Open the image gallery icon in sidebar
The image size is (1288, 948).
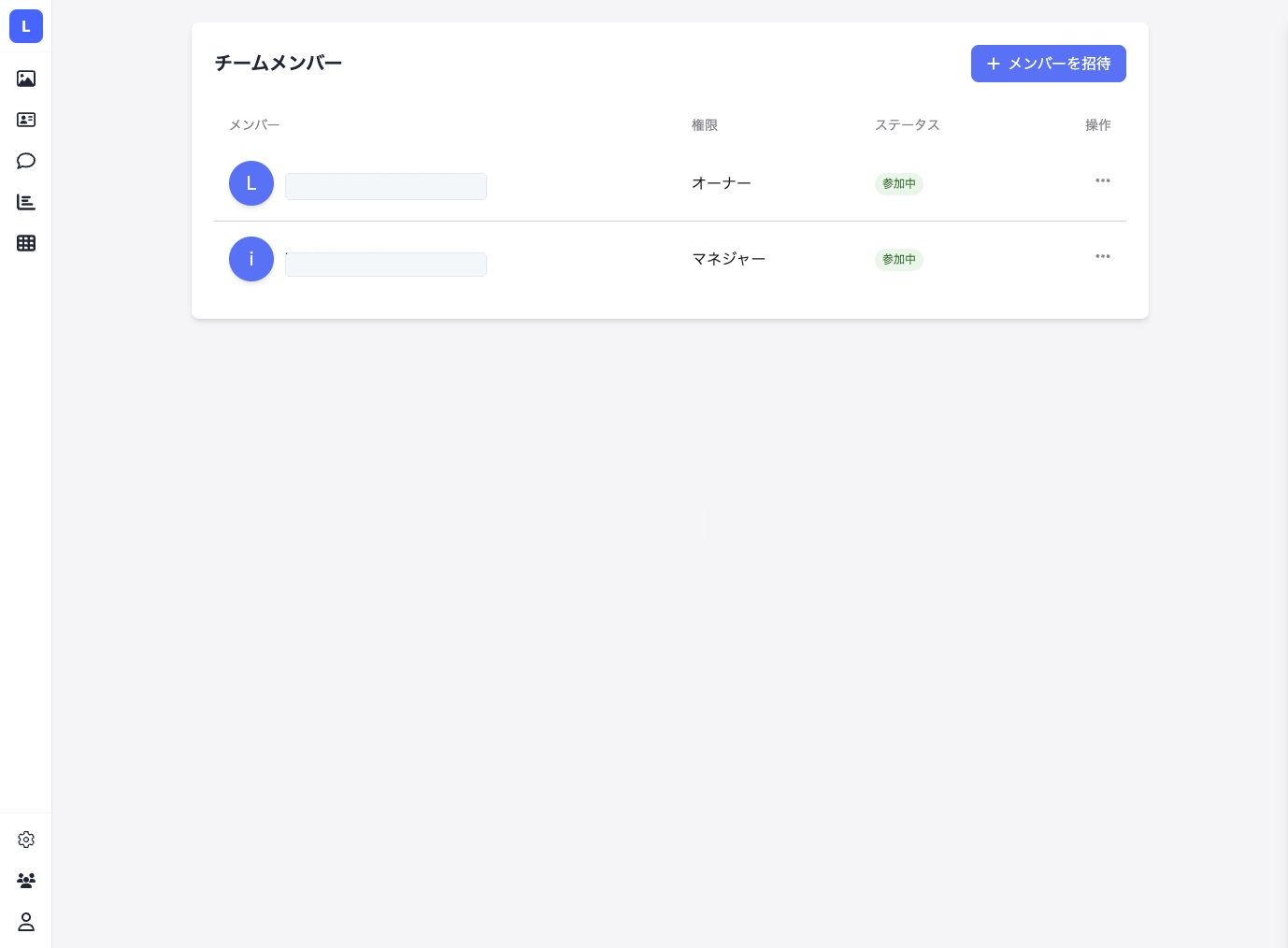click(x=26, y=79)
